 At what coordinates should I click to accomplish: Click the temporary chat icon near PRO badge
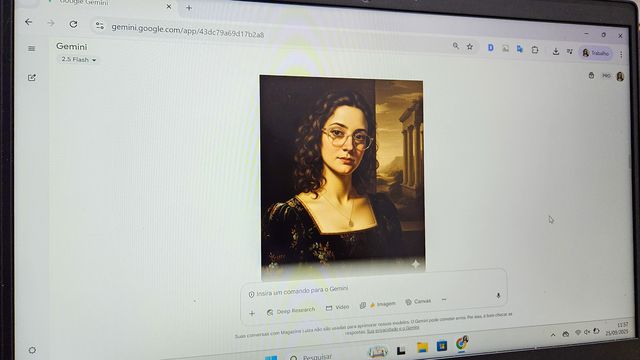(x=591, y=76)
